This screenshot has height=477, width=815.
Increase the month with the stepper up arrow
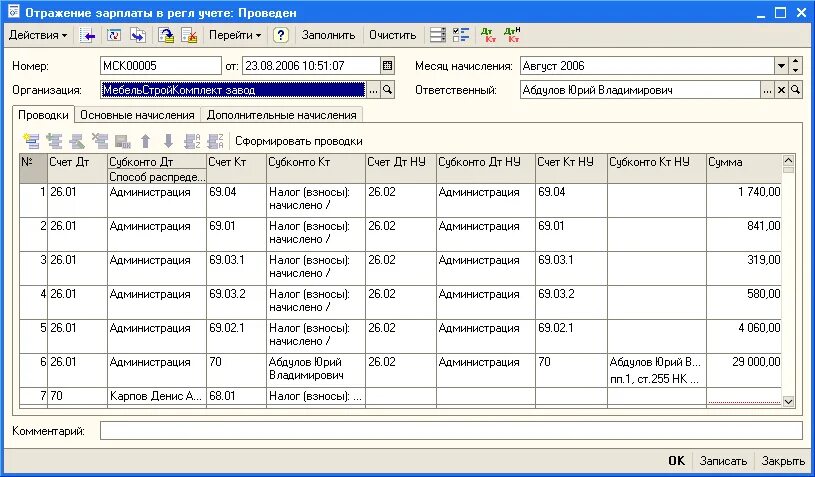[x=796, y=62]
